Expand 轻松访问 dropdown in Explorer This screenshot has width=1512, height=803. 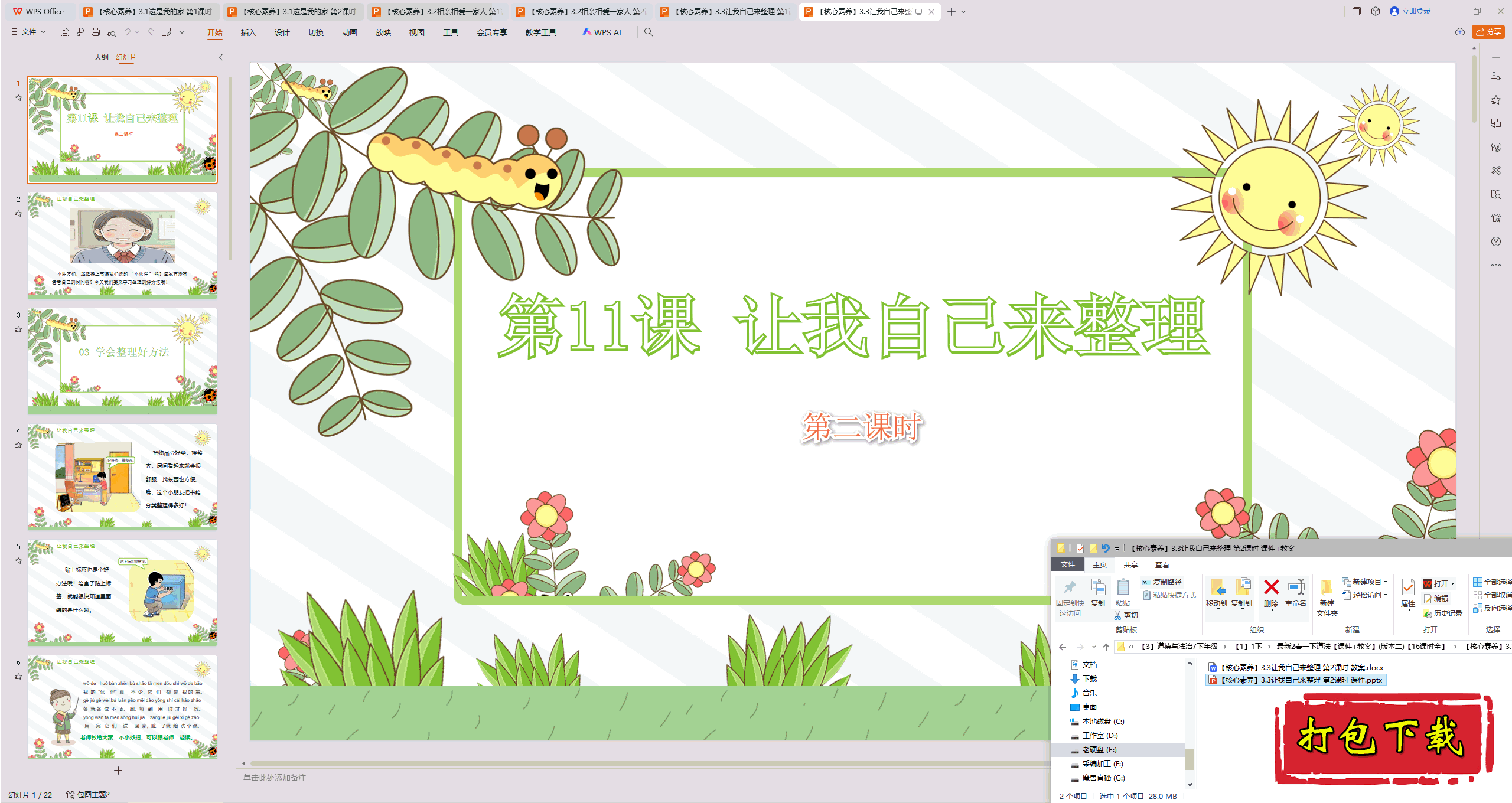(1386, 595)
